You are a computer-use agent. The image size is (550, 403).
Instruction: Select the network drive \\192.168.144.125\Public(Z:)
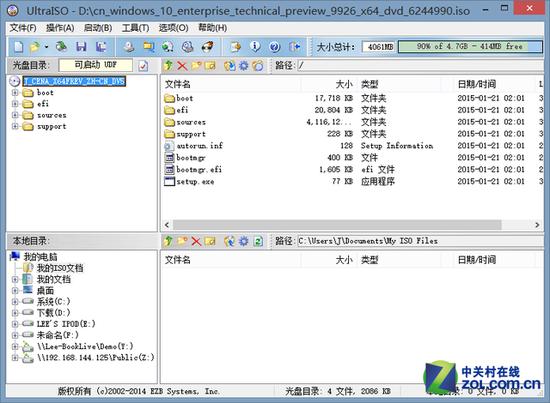pos(95,358)
